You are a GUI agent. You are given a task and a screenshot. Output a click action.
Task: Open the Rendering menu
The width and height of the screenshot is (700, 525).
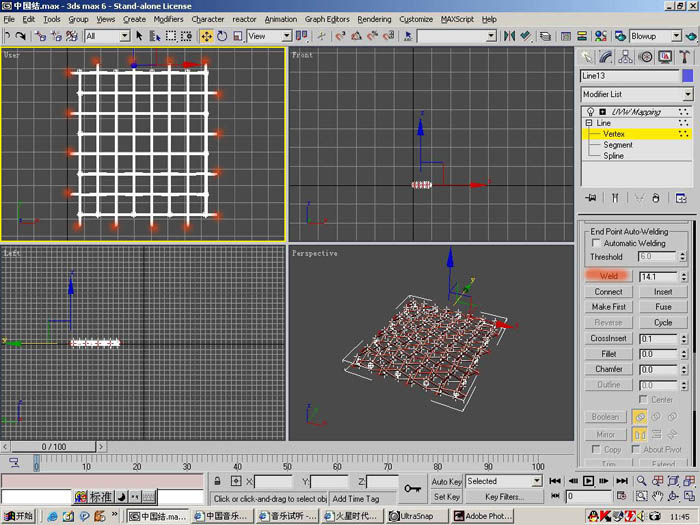pos(374,19)
